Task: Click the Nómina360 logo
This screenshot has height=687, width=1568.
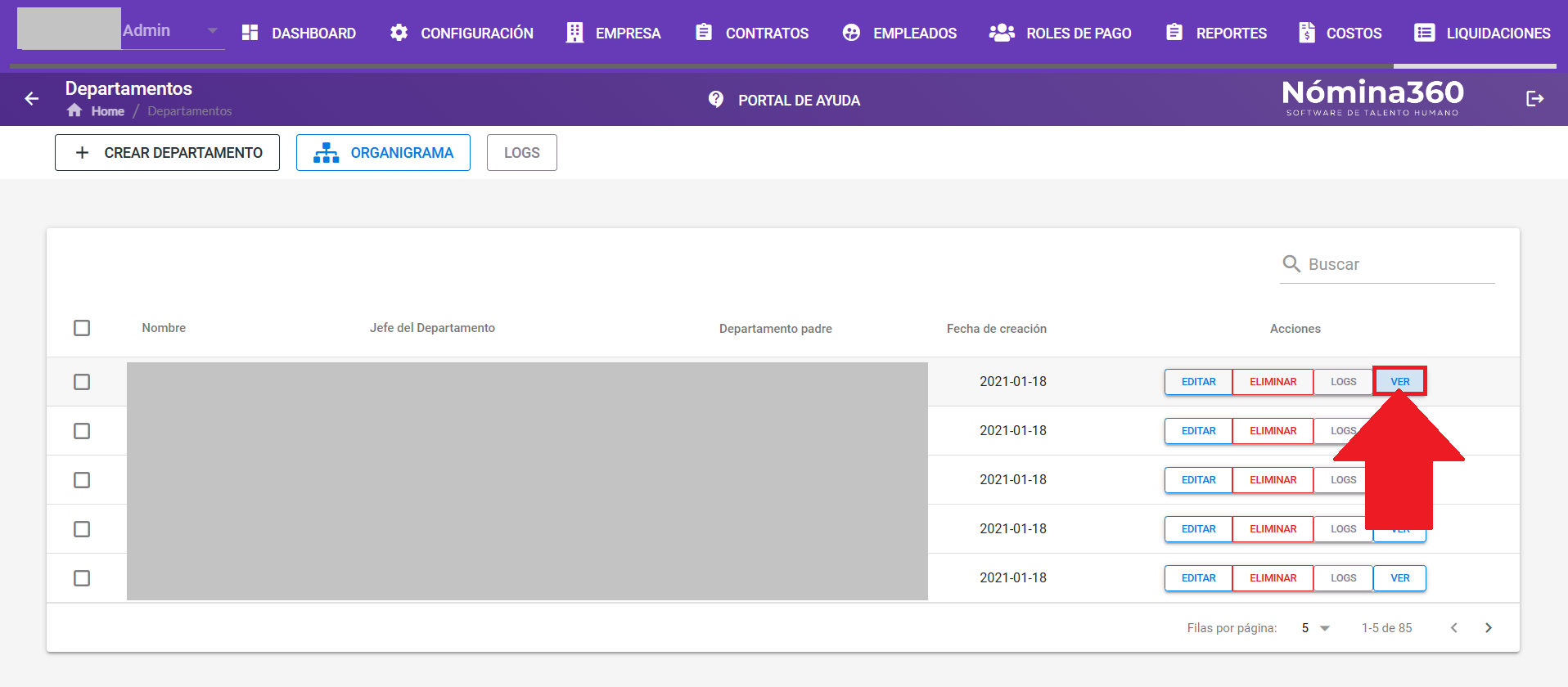Action: [x=1372, y=98]
